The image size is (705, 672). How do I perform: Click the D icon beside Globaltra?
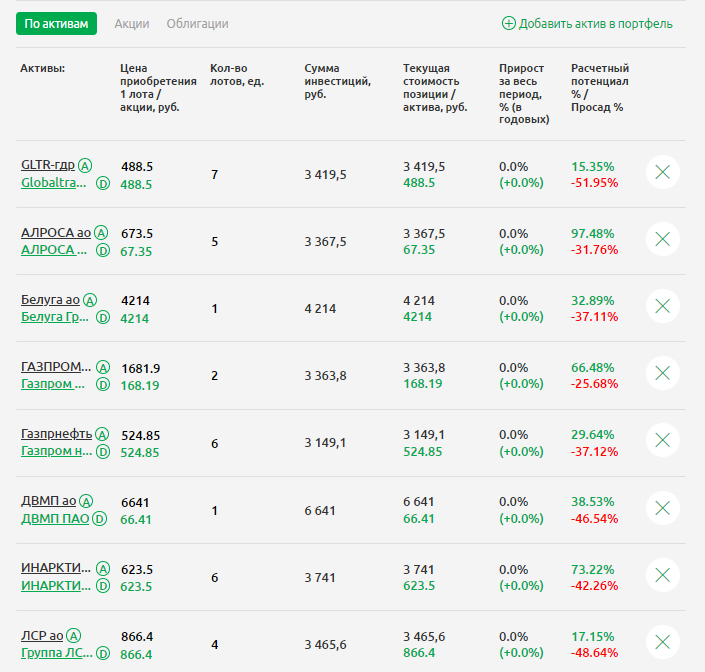tap(102, 183)
